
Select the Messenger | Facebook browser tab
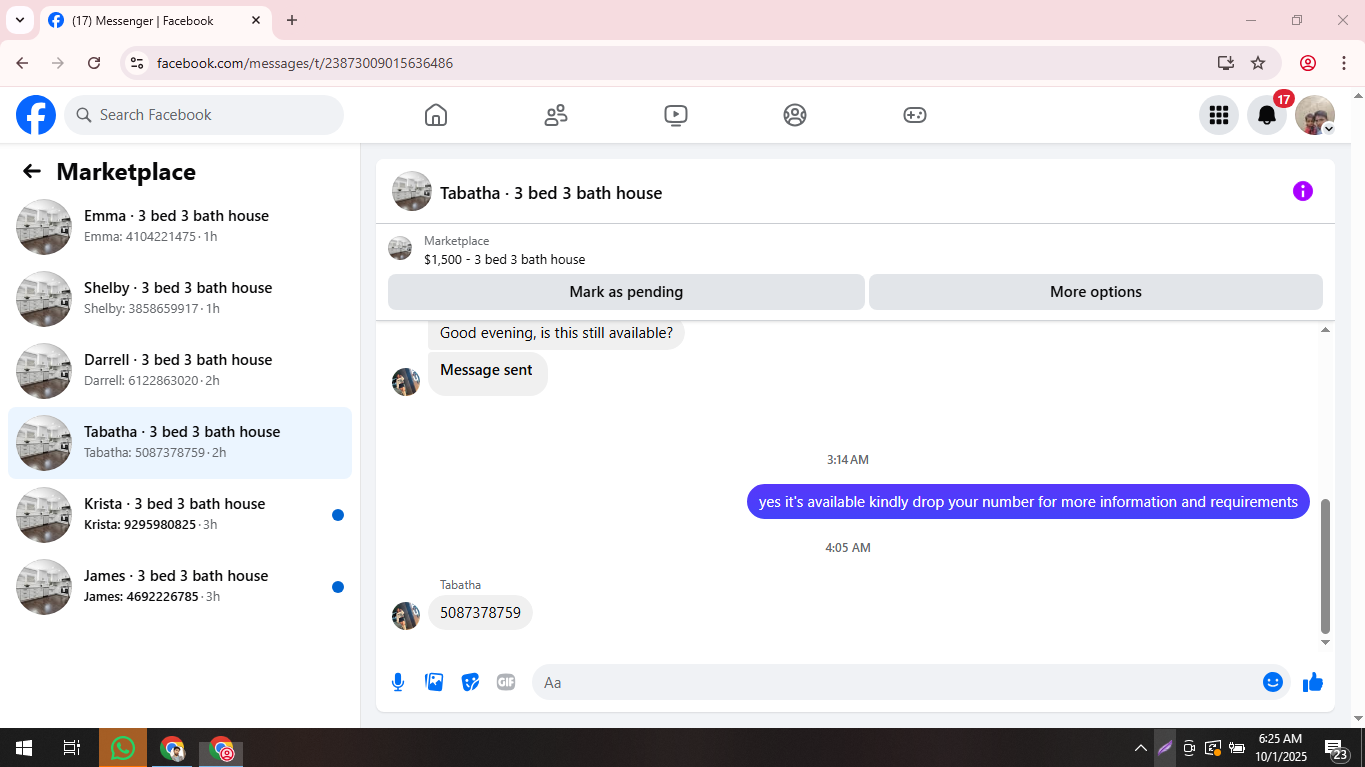[x=155, y=20]
